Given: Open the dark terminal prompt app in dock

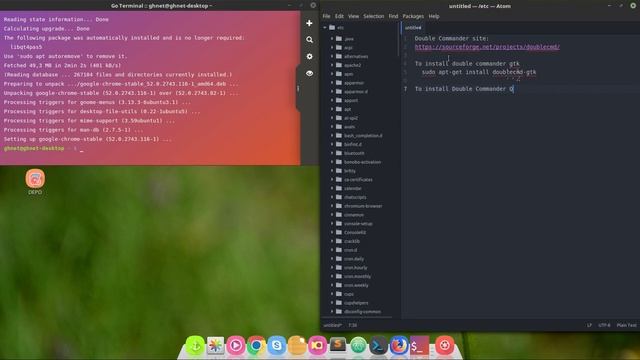Looking at the screenshot, I should pyautogui.click(x=378, y=345).
